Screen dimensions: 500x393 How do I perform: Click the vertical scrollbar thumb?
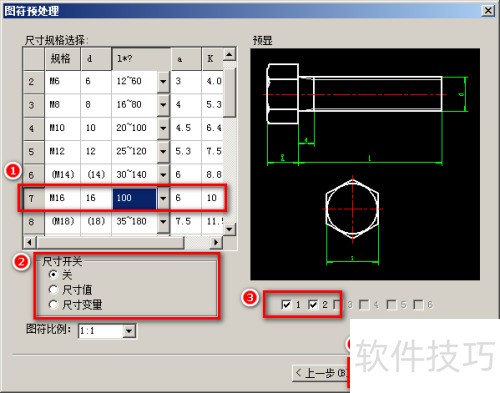(x=229, y=92)
